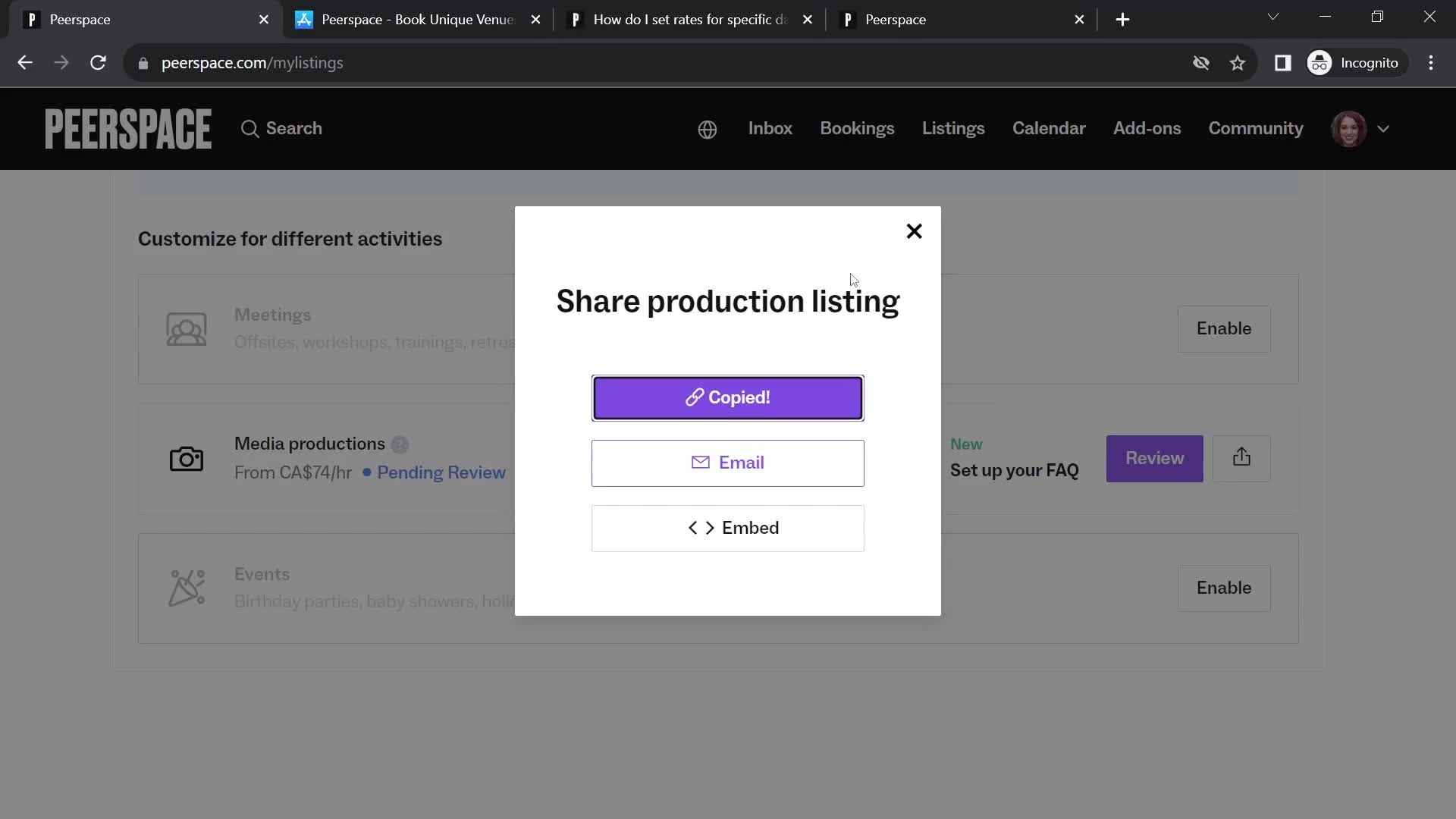Image resolution: width=1456 pixels, height=819 pixels.
Task: Select the Calendar navigation tab
Action: [1049, 128]
